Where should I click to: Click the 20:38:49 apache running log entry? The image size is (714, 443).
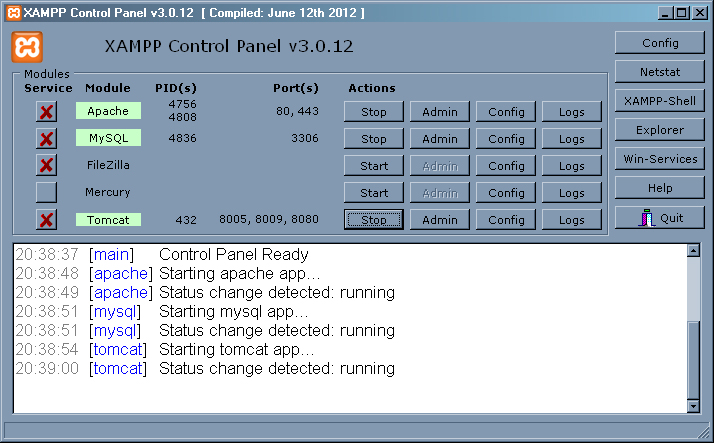205,293
